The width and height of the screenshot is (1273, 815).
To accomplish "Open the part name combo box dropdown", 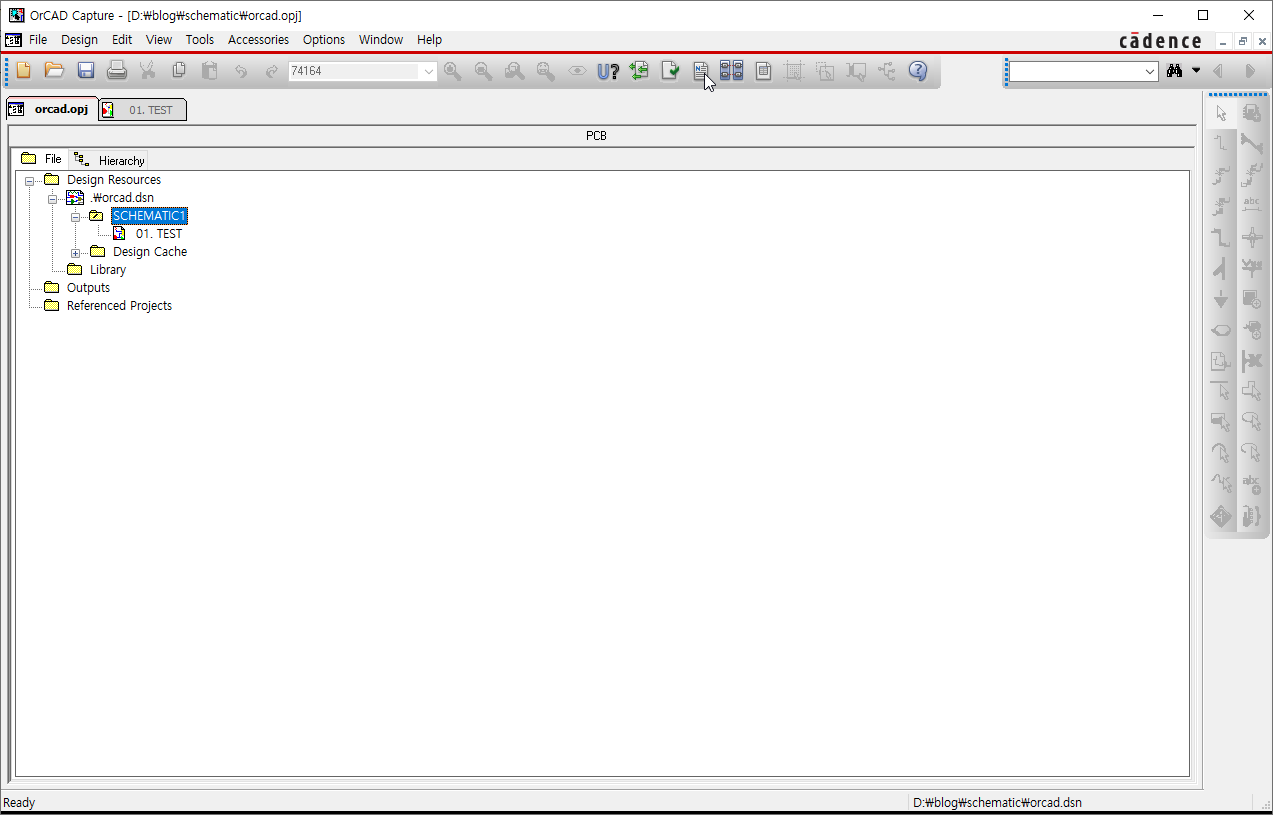I will (x=428, y=70).
